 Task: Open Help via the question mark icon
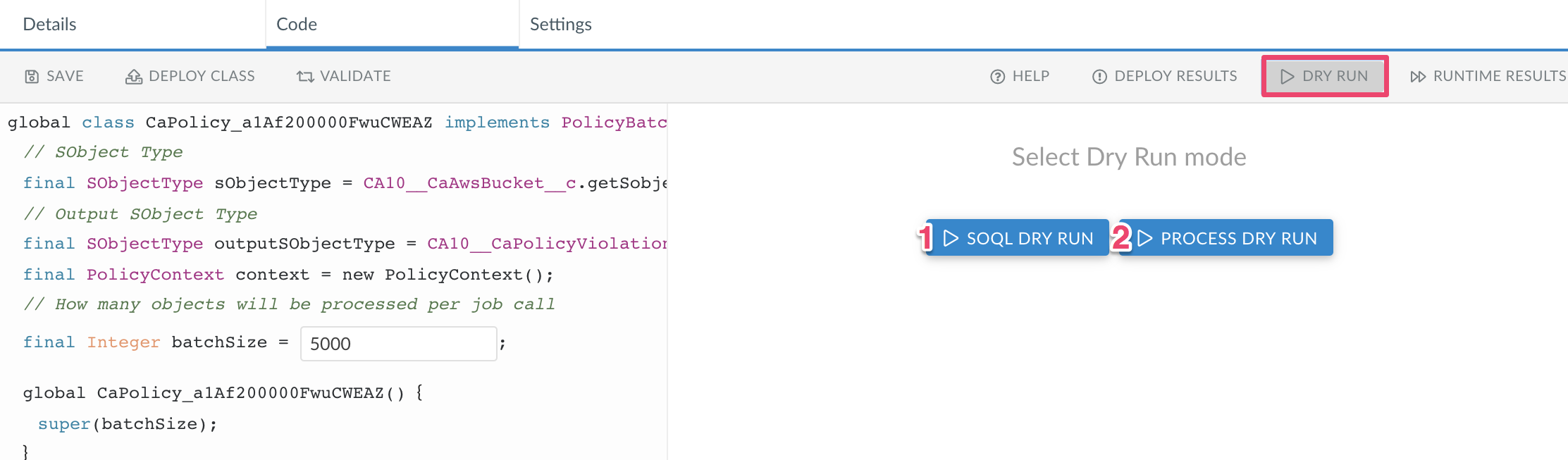997,77
